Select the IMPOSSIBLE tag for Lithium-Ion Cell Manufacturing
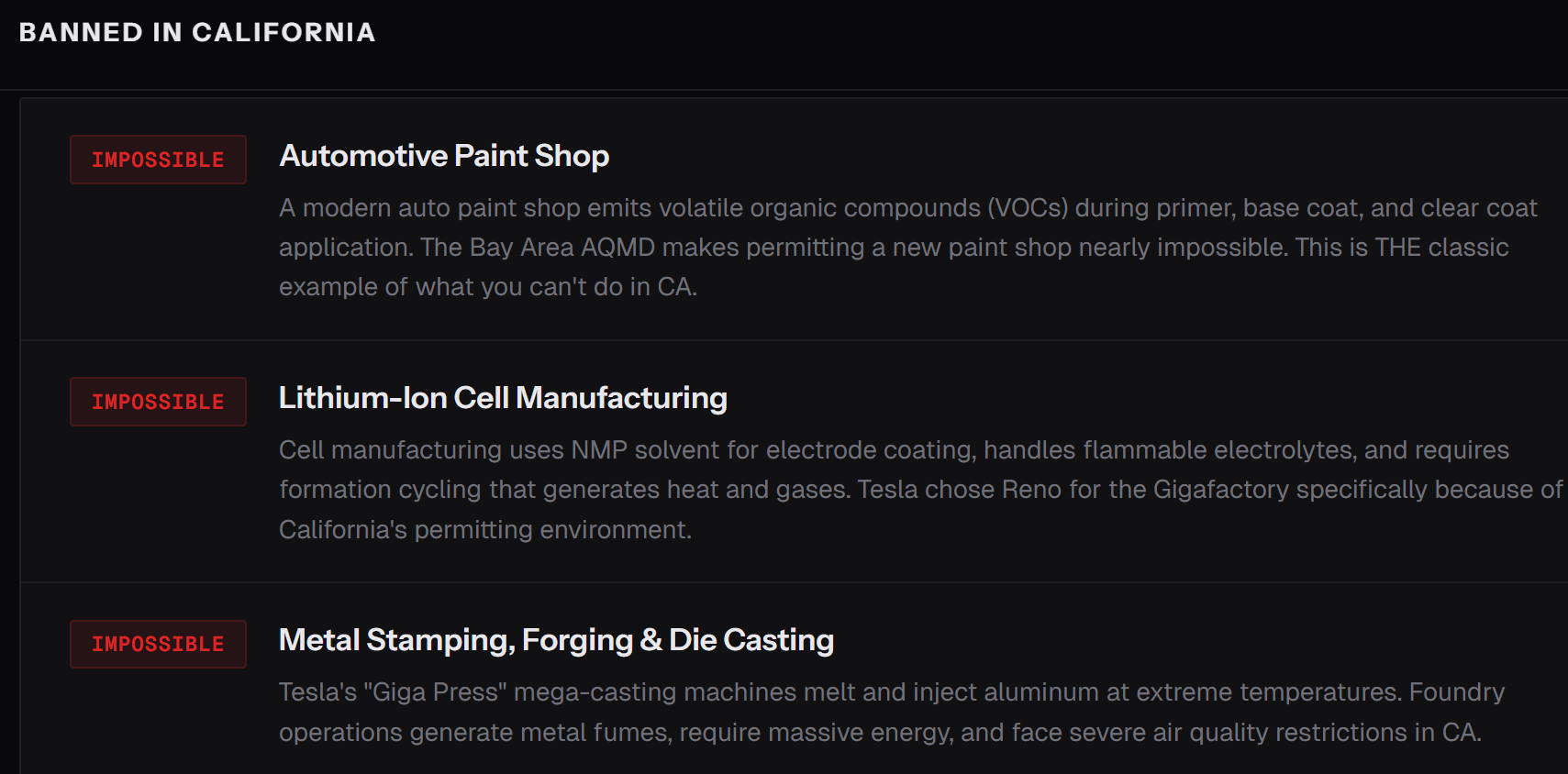This screenshot has width=1568, height=774. coord(158,402)
